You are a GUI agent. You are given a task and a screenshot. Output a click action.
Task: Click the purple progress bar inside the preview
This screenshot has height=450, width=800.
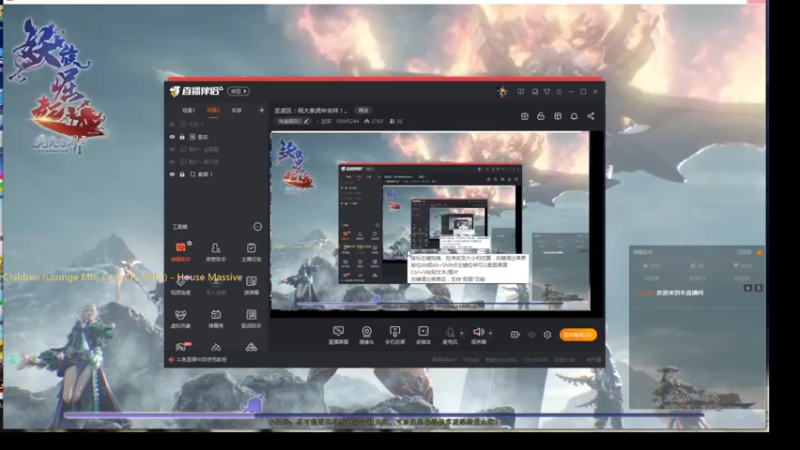(430, 304)
